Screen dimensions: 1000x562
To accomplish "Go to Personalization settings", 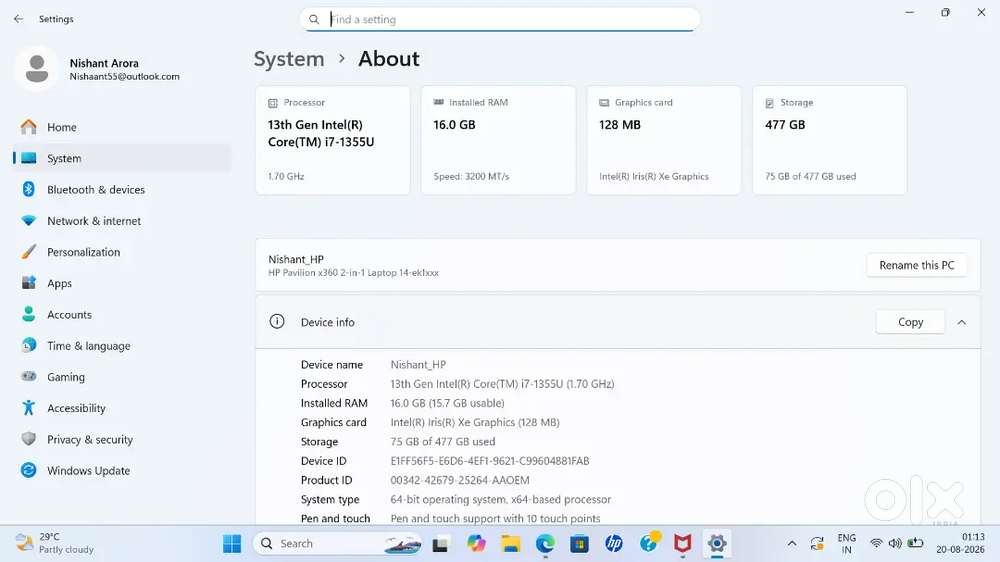I will pyautogui.click(x=121, y=252).
